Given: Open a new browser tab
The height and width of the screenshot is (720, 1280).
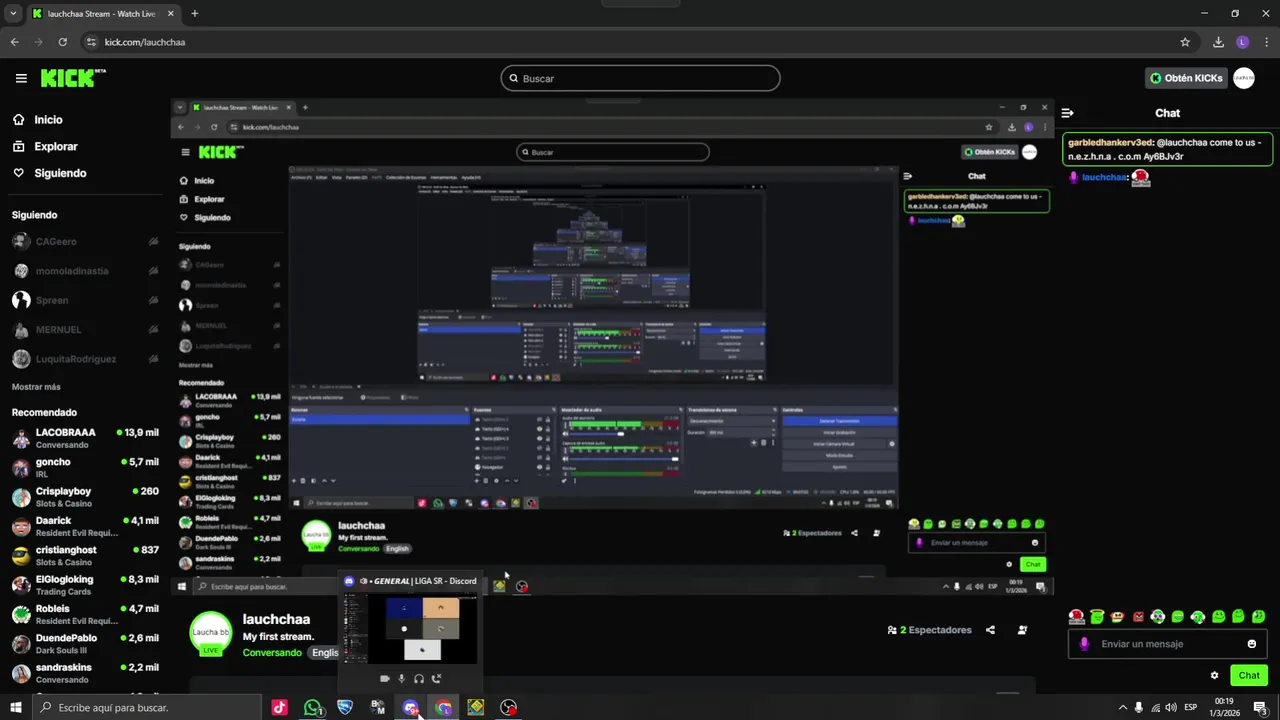Looking at the screenshot, I should click(194, 14).
